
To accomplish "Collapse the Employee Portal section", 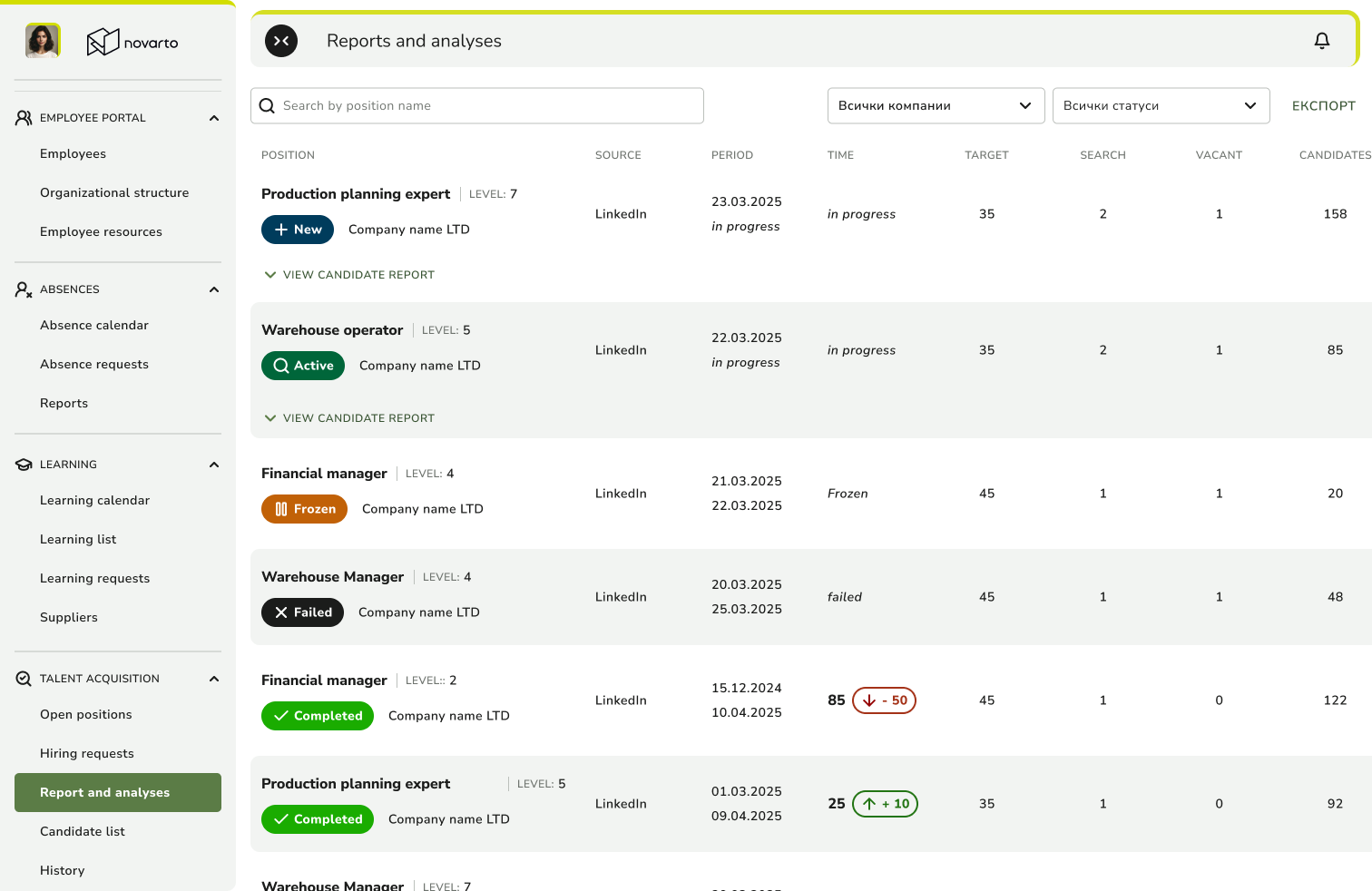I will (x=214, y=118).
